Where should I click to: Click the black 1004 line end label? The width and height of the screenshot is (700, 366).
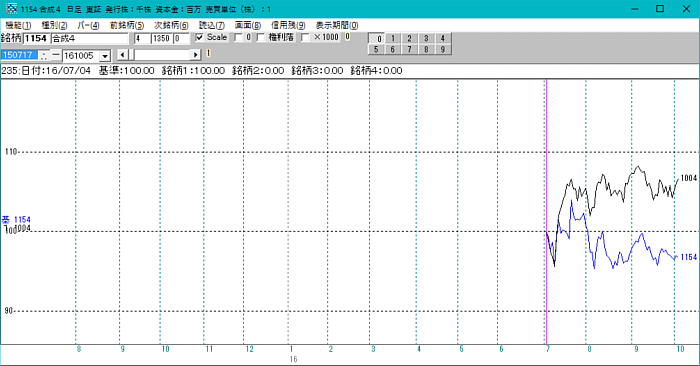point(688,178)
